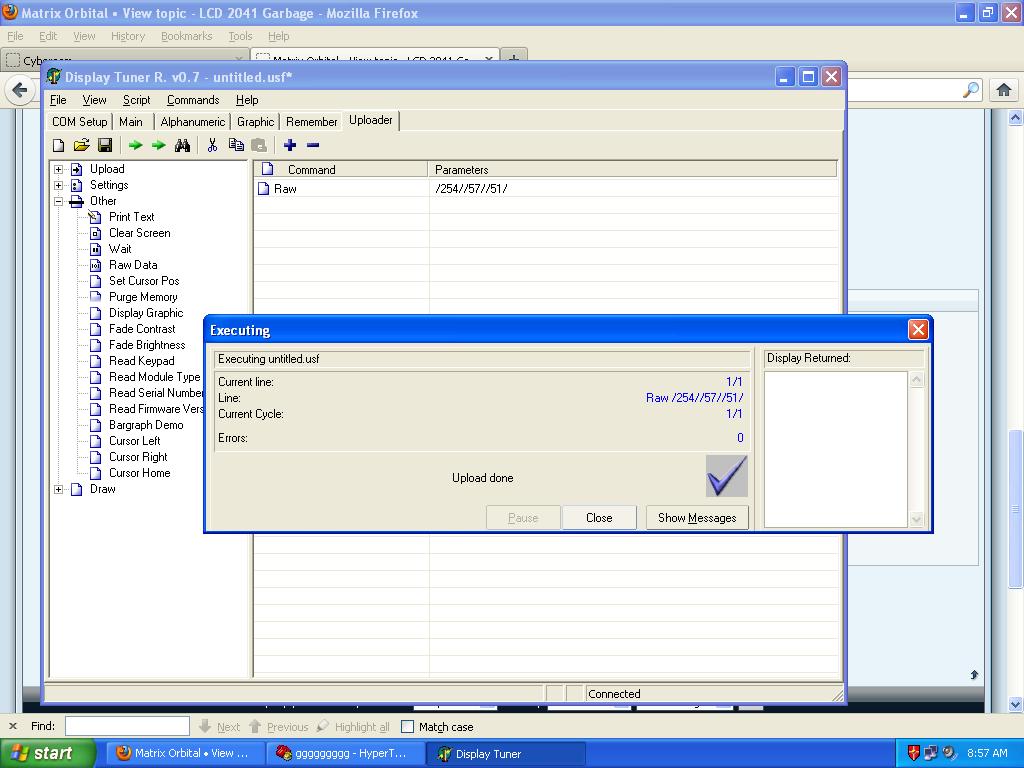This screenshot has height=768, width=1024.
Task: Select the Raw Data command
Action: [x=133, y=265]
